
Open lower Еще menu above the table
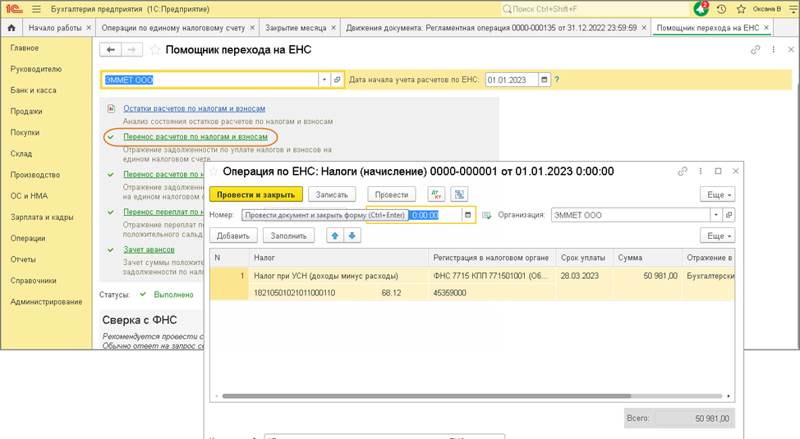pos(717,236)
